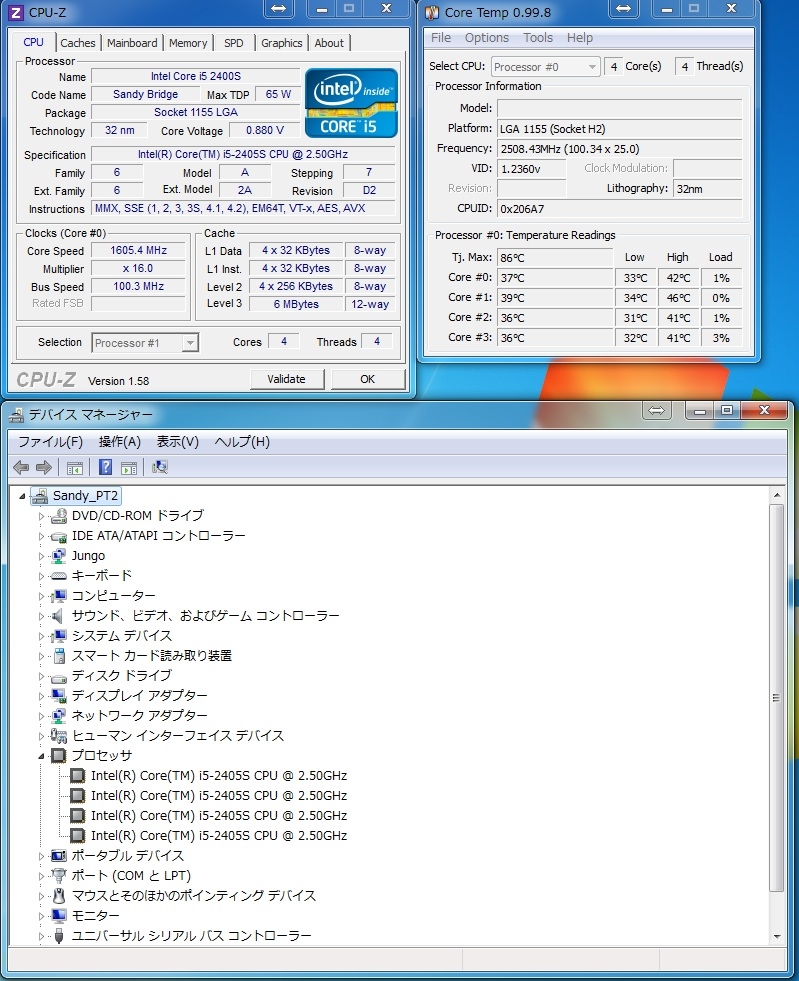Screen dimensions: 799x981
Task: Open the Options menu in Core Temp
Action: pos(487,38)
